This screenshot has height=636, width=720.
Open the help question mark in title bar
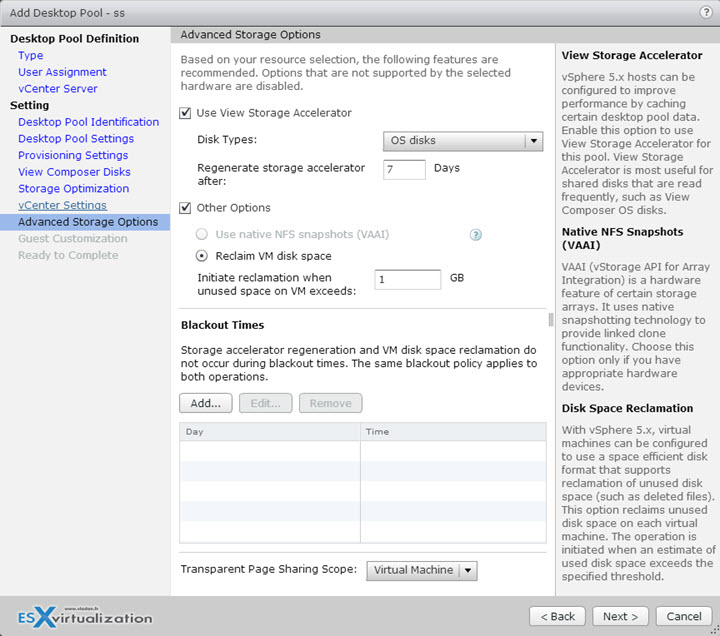[x=706, y=12]
